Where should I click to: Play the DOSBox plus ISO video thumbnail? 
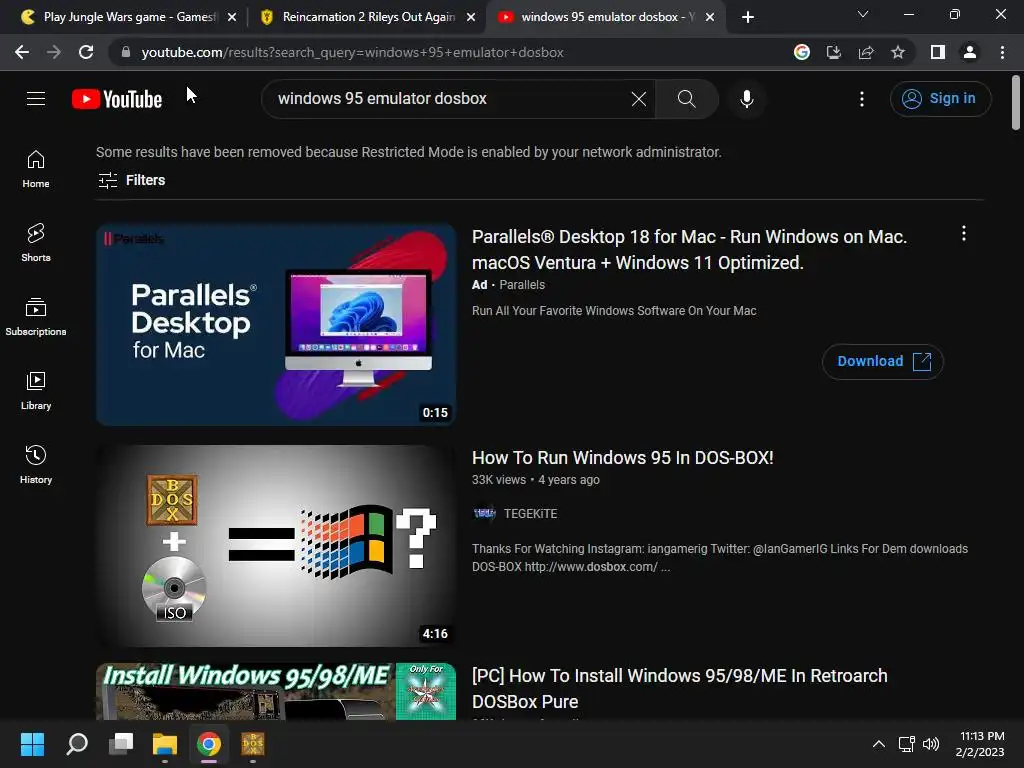point(276,546)
